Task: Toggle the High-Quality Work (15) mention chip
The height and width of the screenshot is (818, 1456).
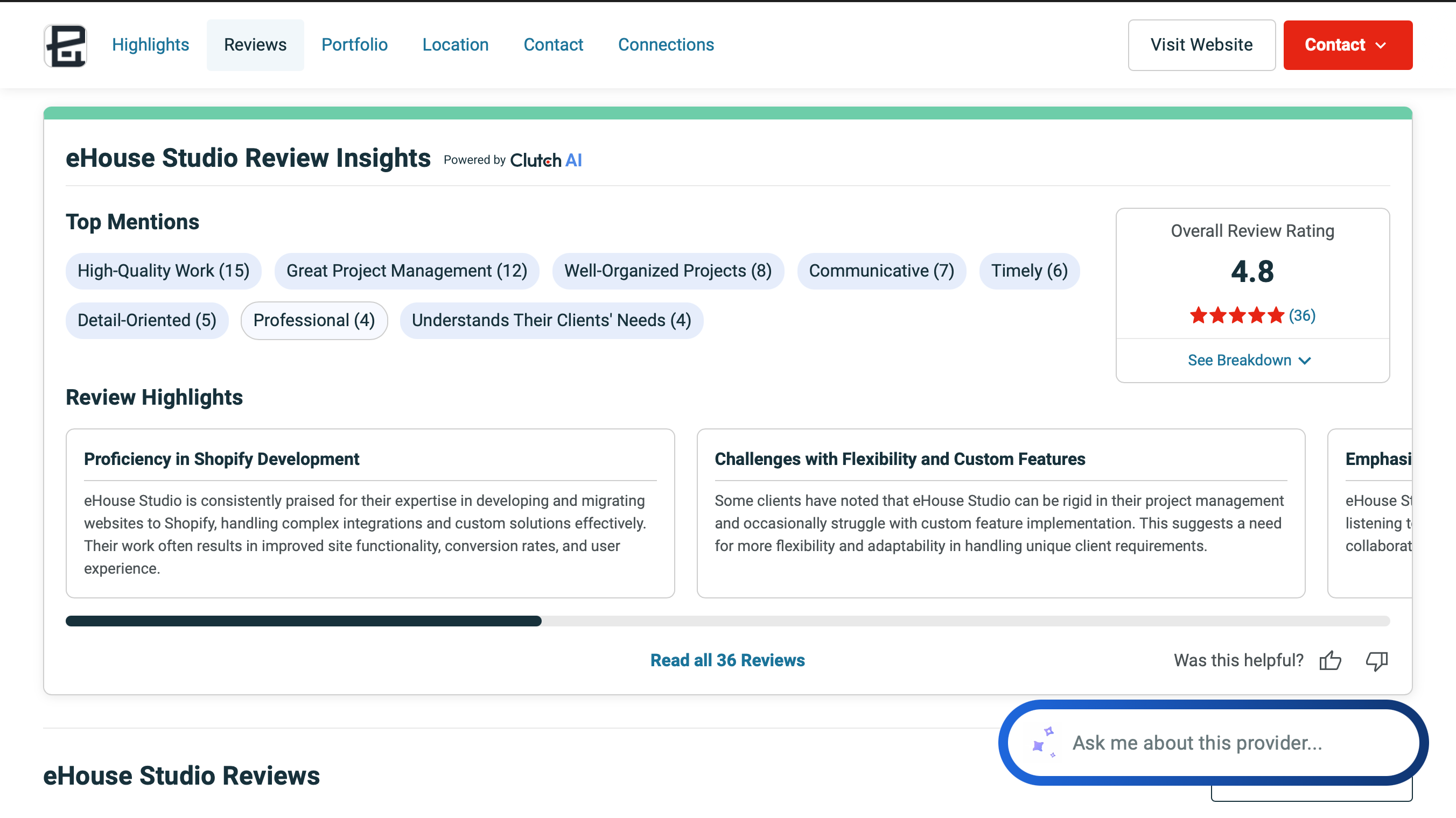Action: coord(163,271)
